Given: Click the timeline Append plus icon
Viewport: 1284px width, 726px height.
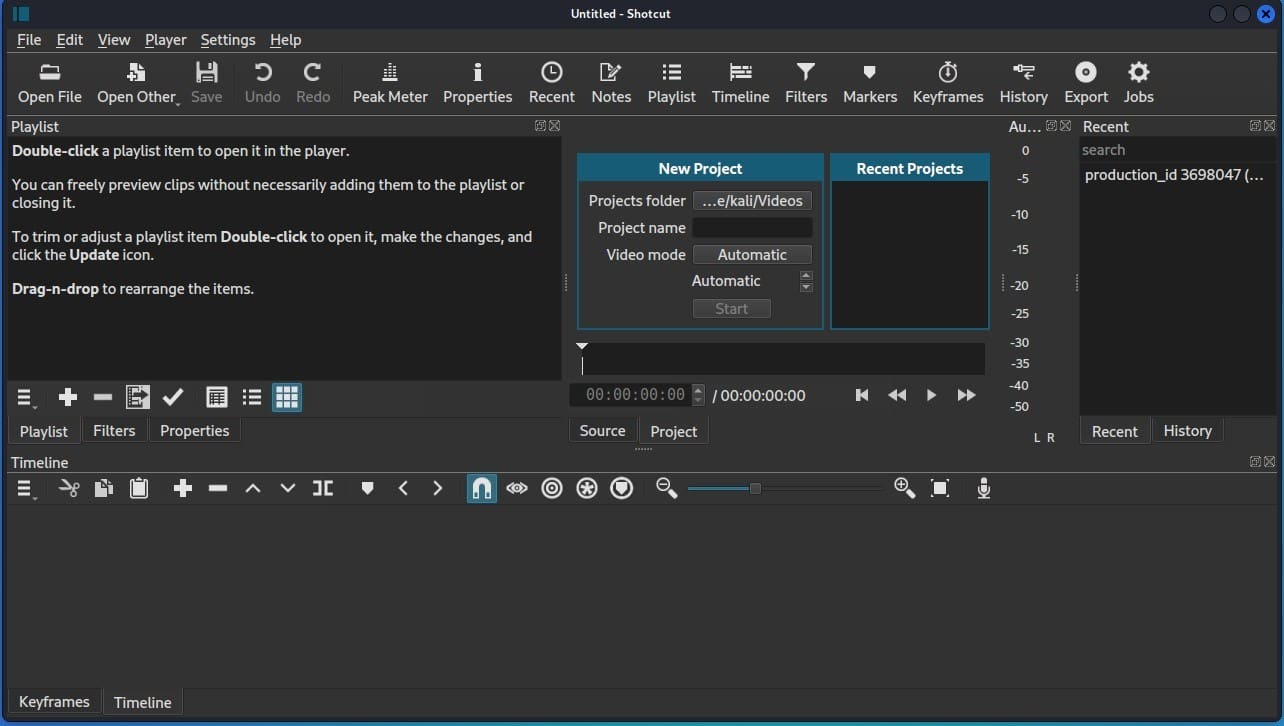Looking at the screenshot, I should (183, 489).
